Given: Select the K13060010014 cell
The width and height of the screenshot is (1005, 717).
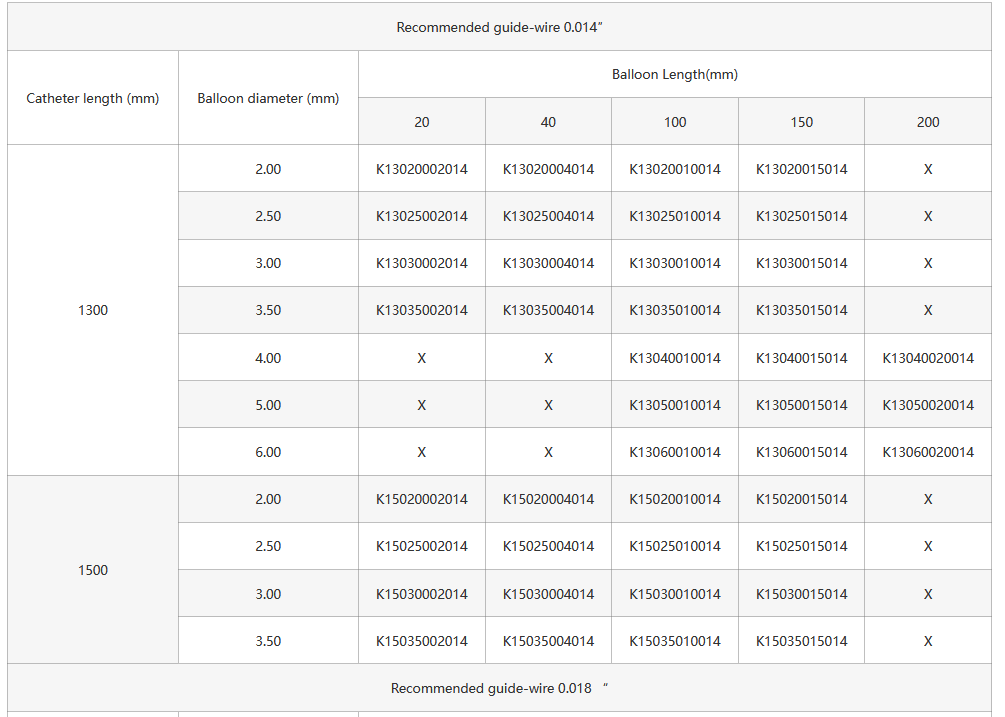Looking at the screenshot, I should point(674,452).
